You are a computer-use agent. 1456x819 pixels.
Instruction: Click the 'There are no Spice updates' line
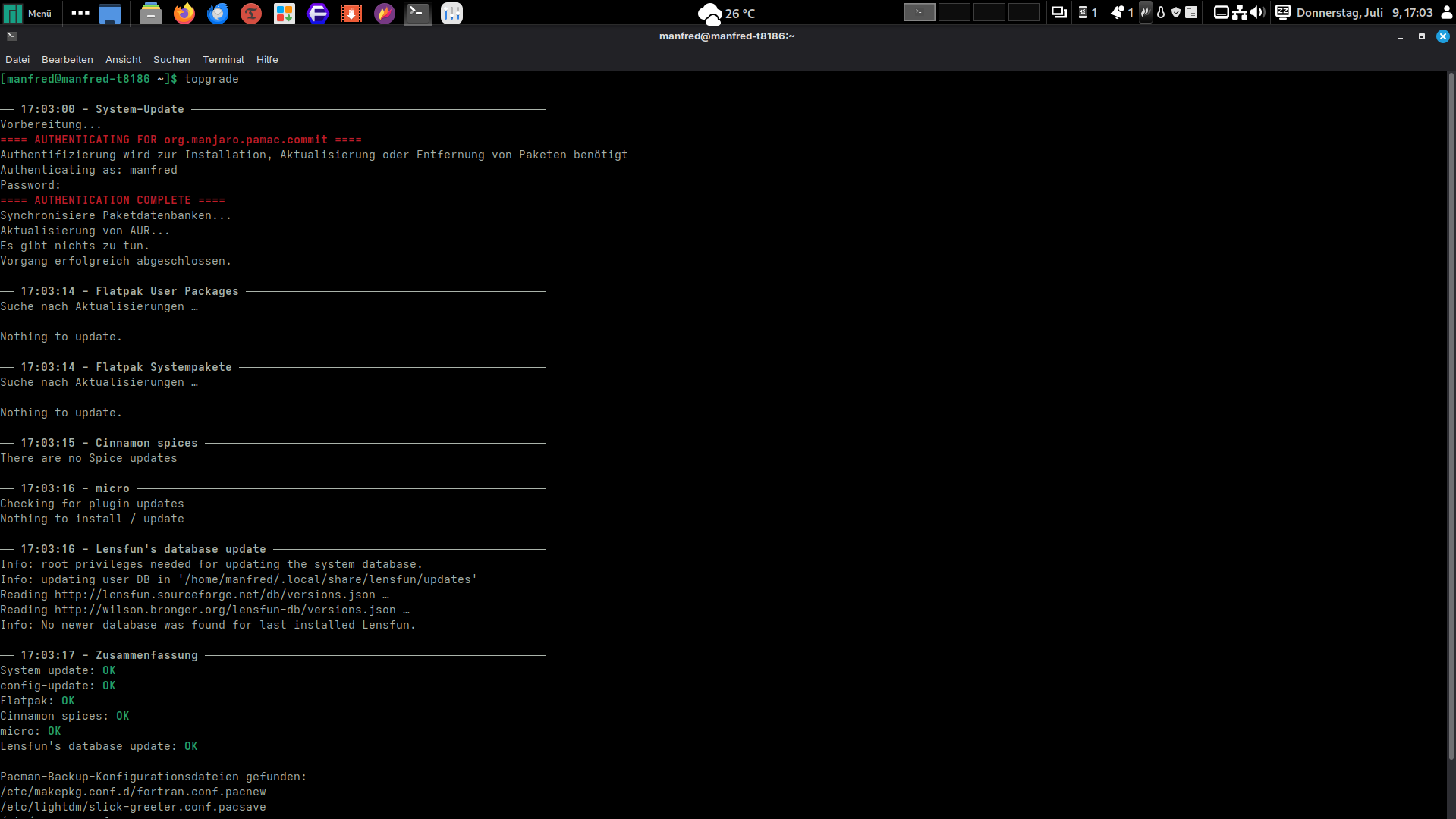(x=89, y=458)
